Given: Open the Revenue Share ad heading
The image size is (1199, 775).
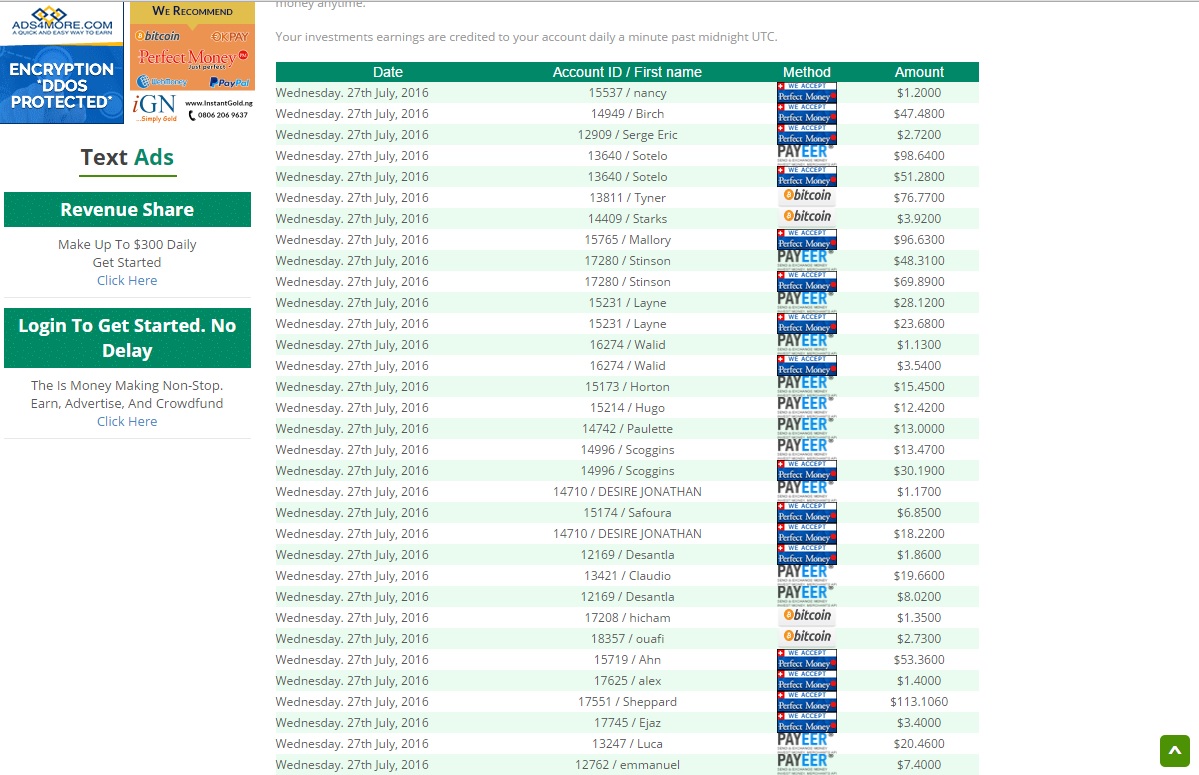Looking at the screenshot, I should click(x=127, y=209).
